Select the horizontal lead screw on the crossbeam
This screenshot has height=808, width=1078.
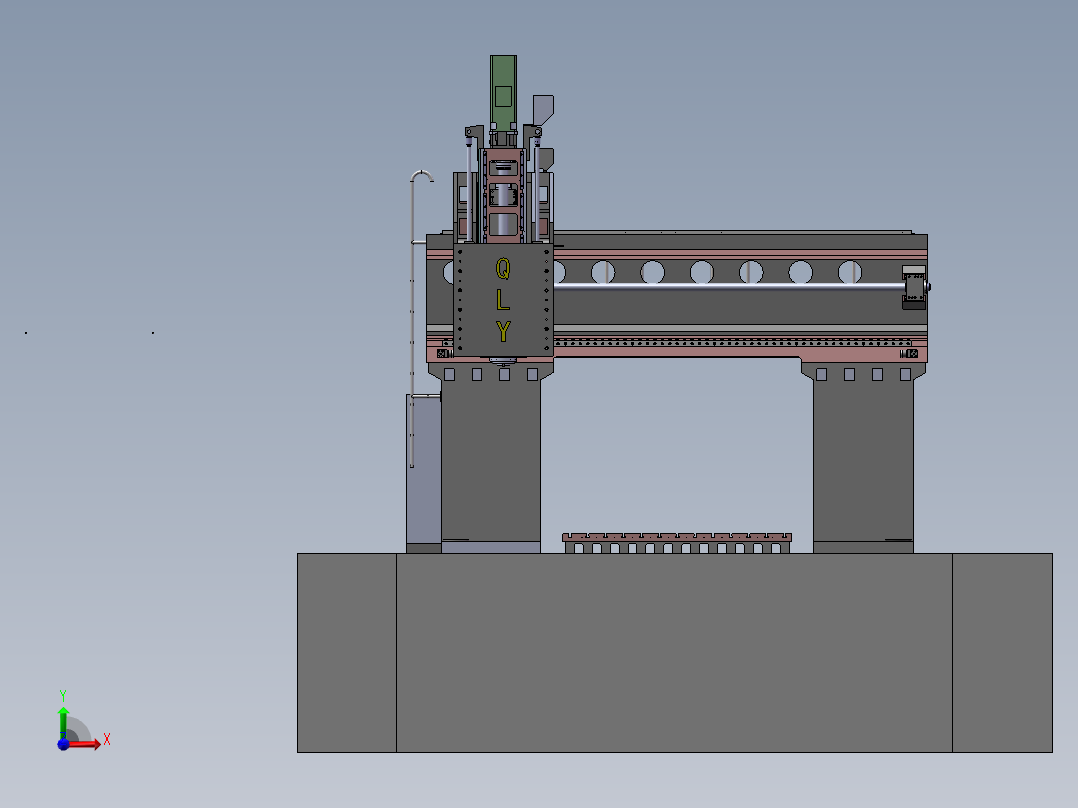click(729, 285)
